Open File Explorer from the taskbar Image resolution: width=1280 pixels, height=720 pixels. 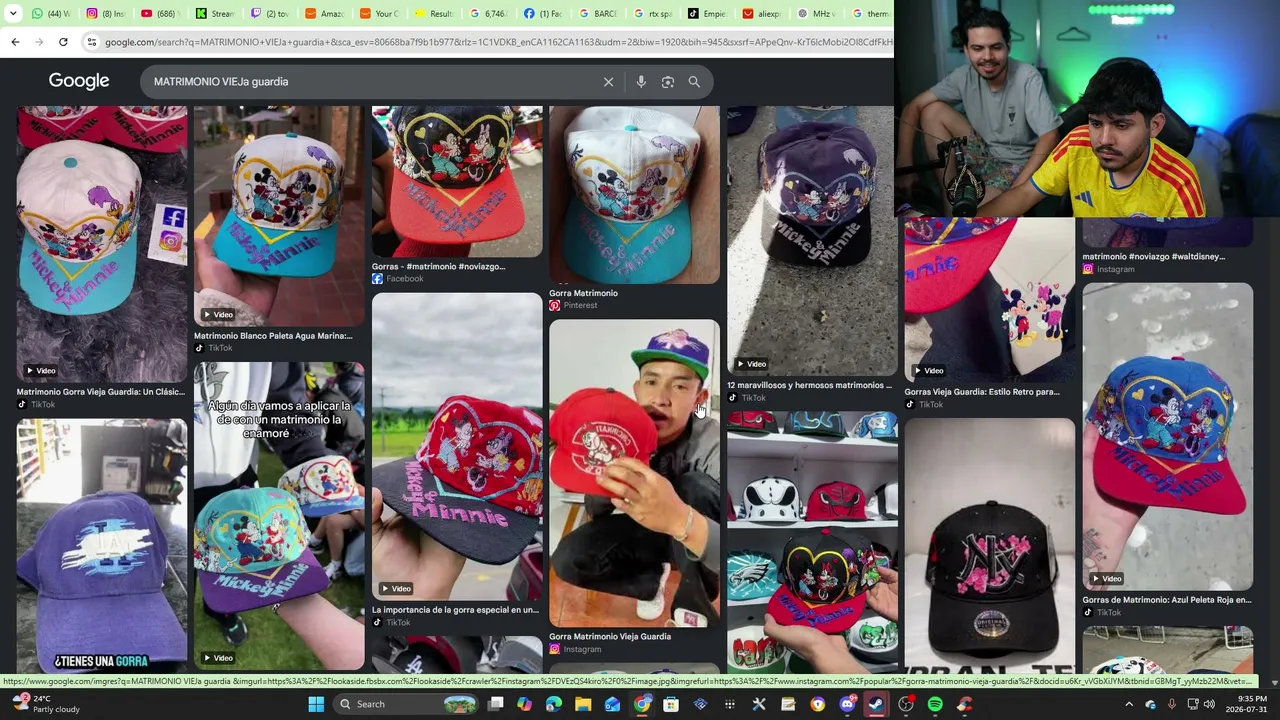pos(583,704)
